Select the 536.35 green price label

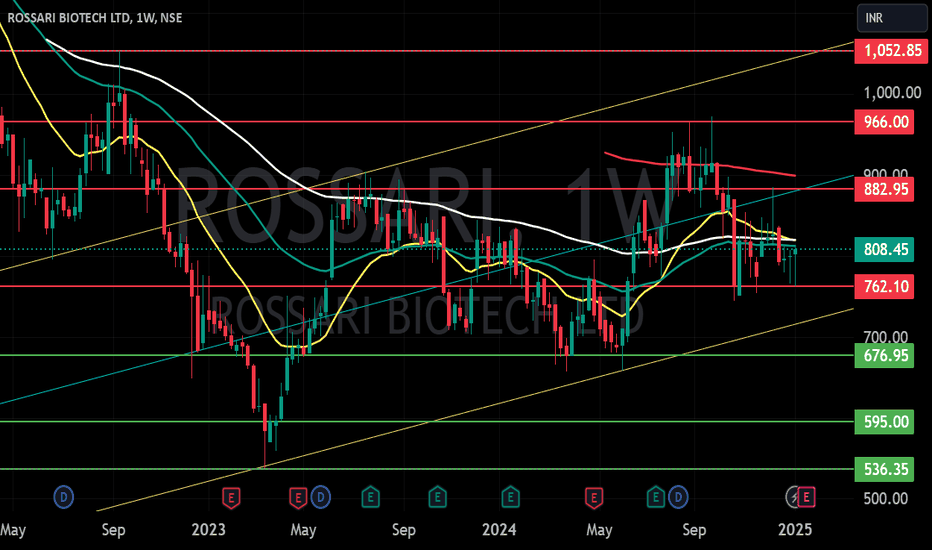884,469
